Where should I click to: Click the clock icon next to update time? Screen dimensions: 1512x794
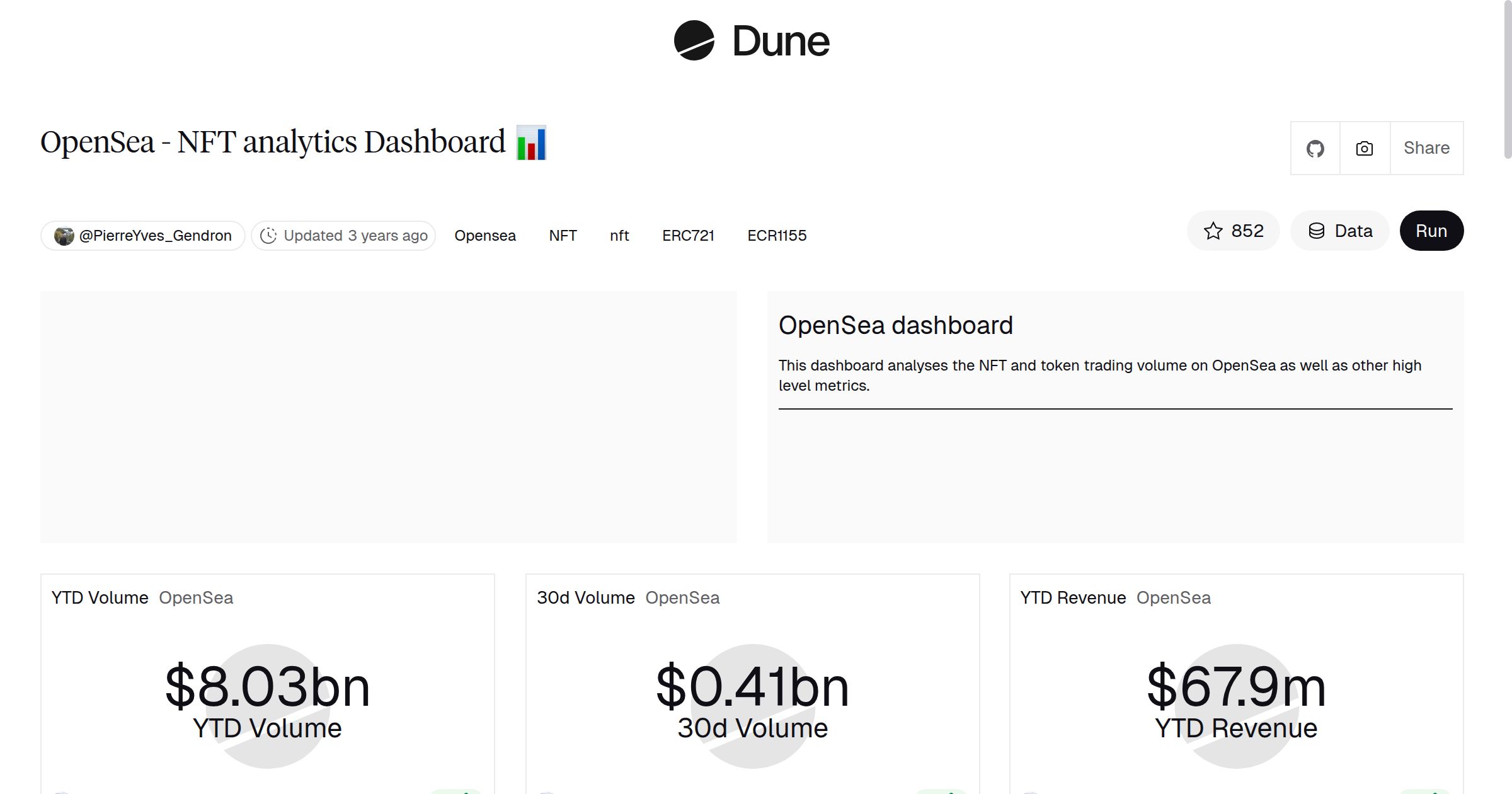(x=270, y=235)
